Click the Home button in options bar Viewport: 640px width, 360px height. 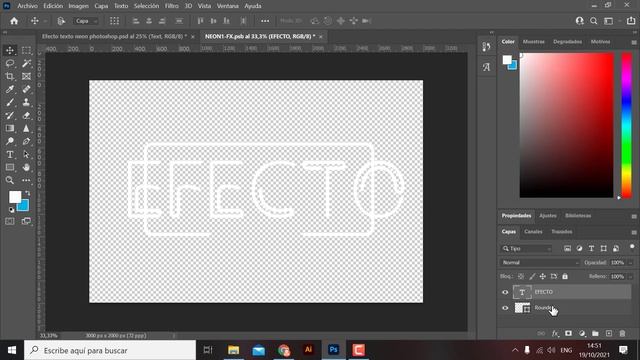click(x=14, y=21)
